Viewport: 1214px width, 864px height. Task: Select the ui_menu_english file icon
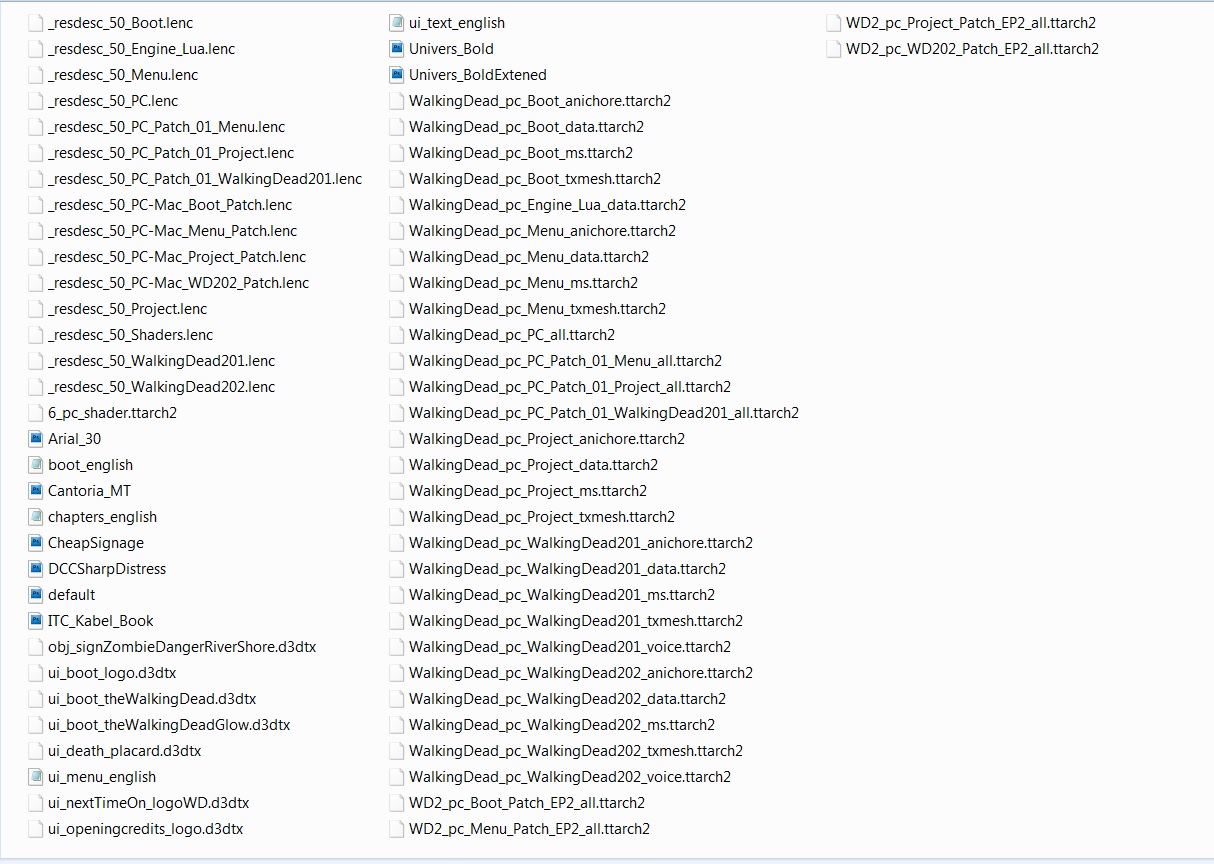(36, 777)
